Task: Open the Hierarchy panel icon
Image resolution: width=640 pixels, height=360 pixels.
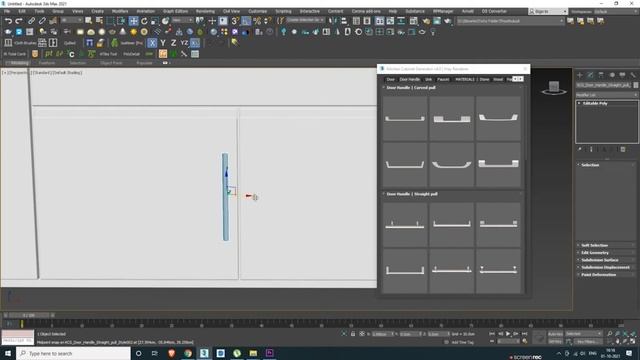Action: coord(601,75)
